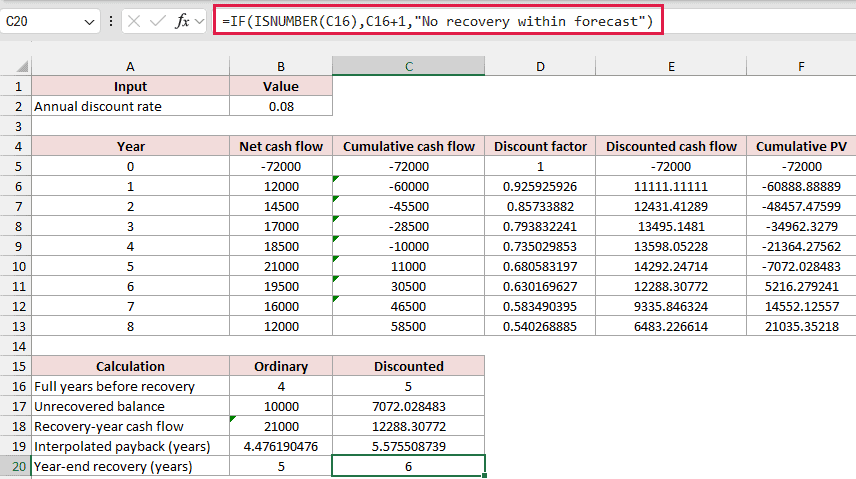Screen dimensions: 856x479
Task: Click 'Unrecovered balance' label cell
Action: tap(130, 406)
